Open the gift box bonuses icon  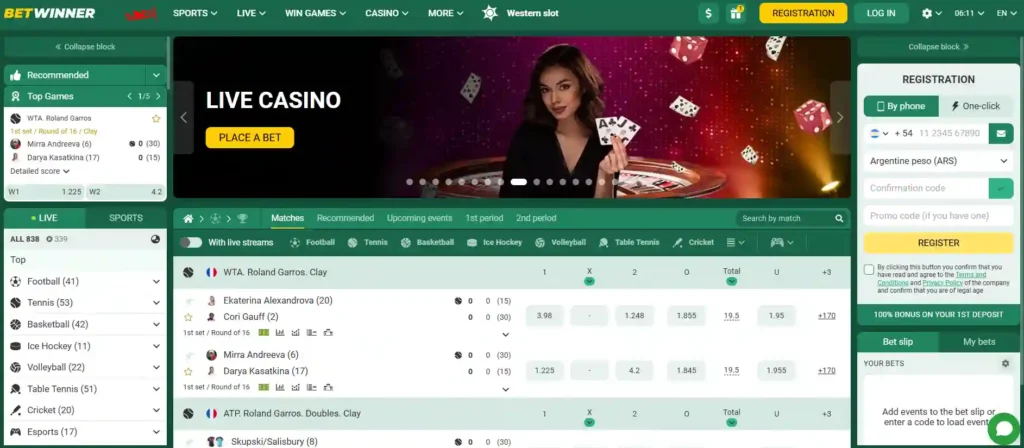(x=735, y=13)
